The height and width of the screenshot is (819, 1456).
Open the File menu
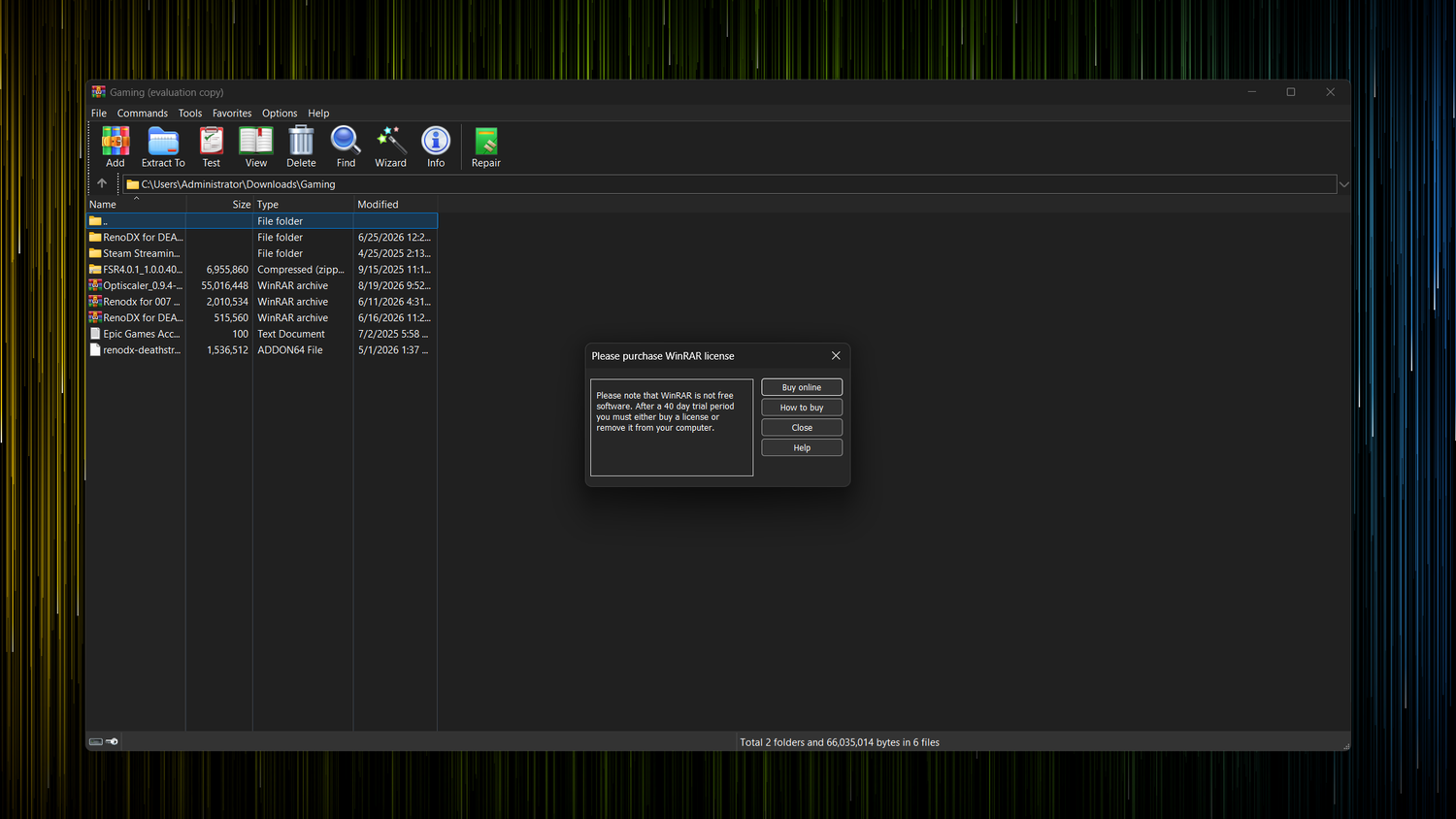pos(99,114)
